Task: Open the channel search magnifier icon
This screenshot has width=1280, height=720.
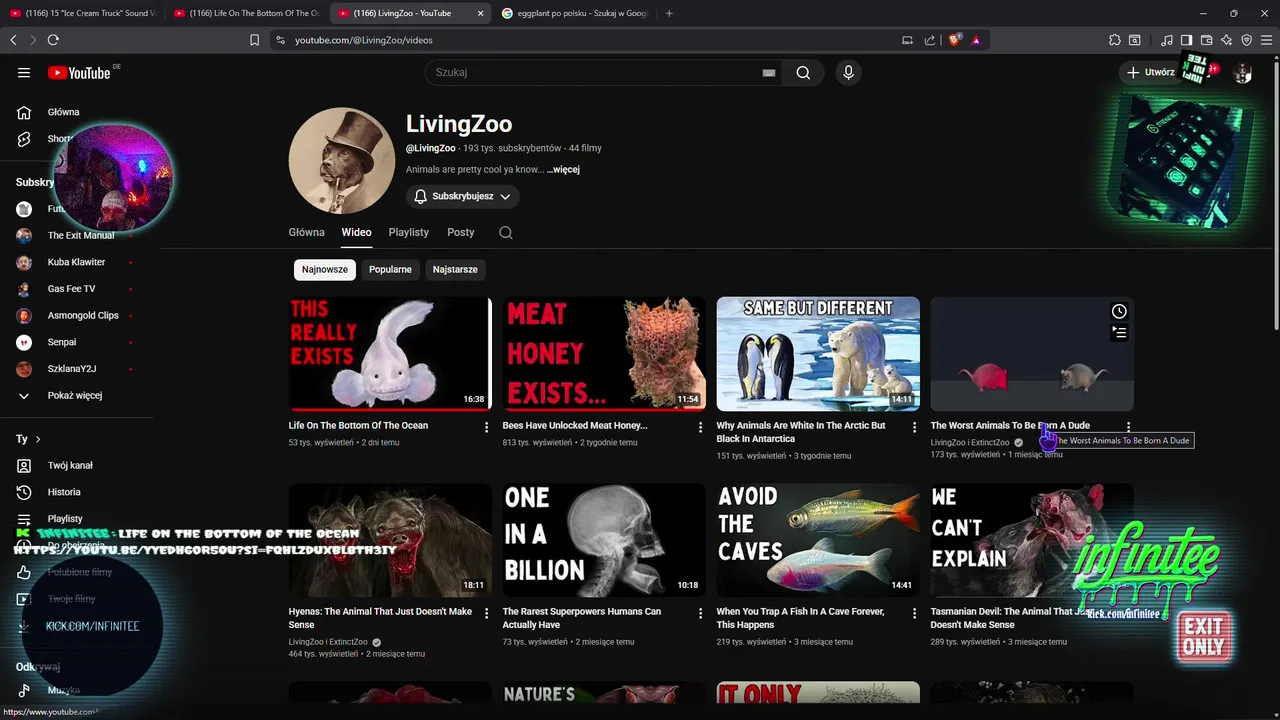Action: [506, 232]
